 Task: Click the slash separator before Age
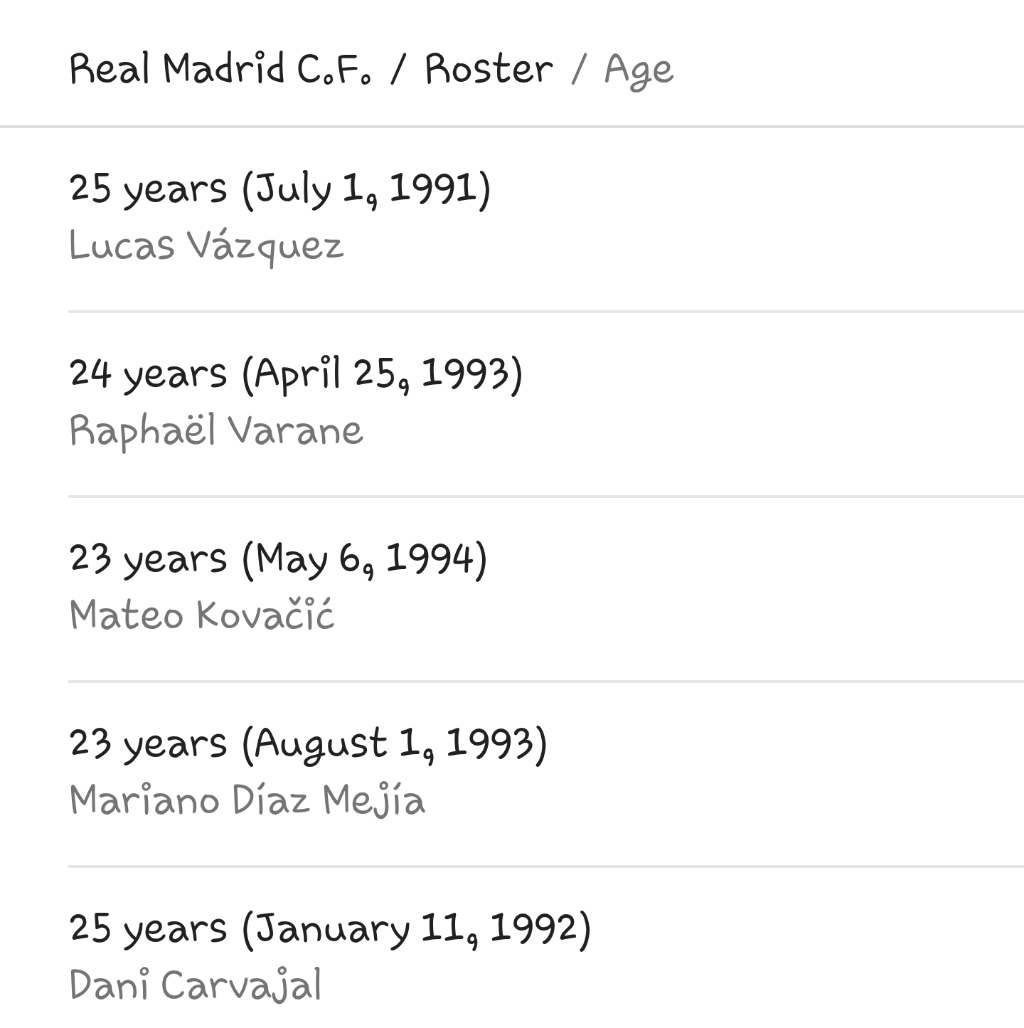pos(578,70)
